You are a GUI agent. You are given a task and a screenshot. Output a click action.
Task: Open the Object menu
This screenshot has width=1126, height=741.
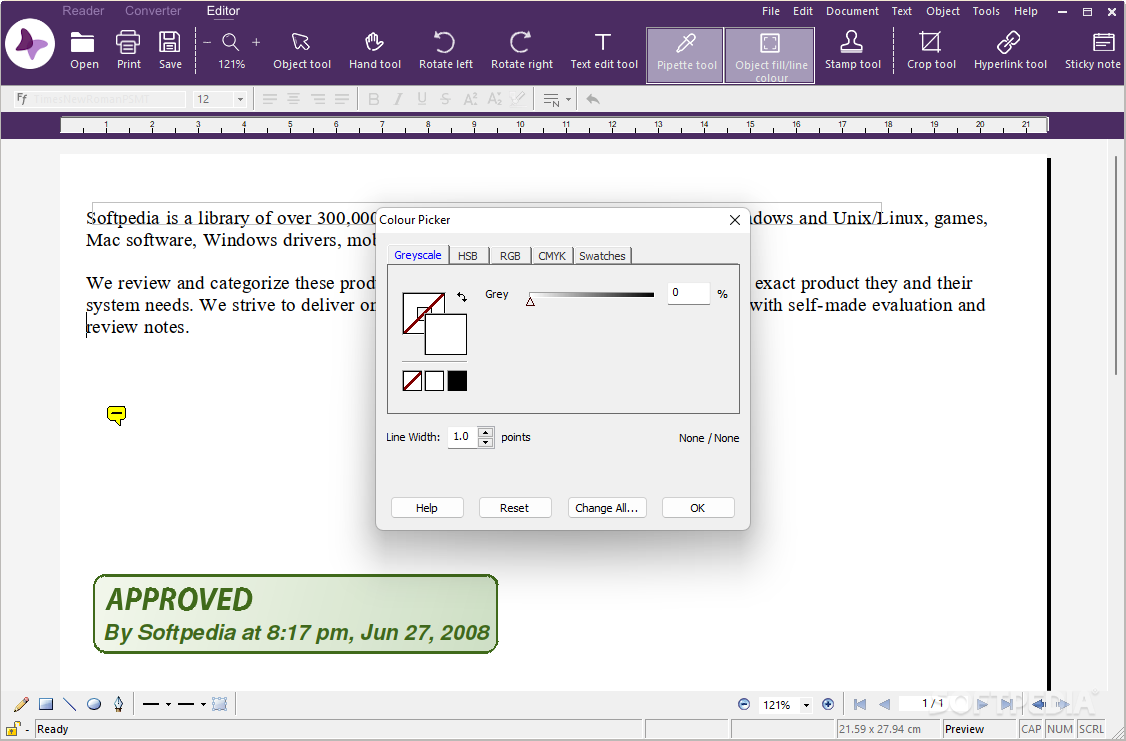(x=943, y=11)
